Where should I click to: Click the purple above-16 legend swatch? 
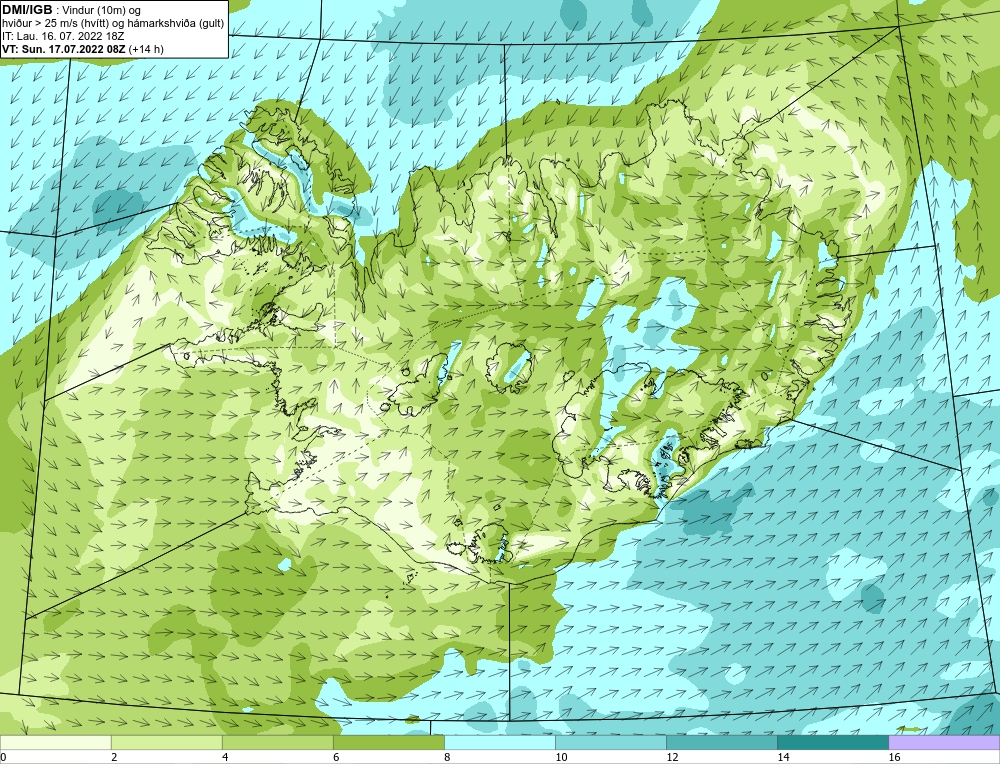point(944,742)
